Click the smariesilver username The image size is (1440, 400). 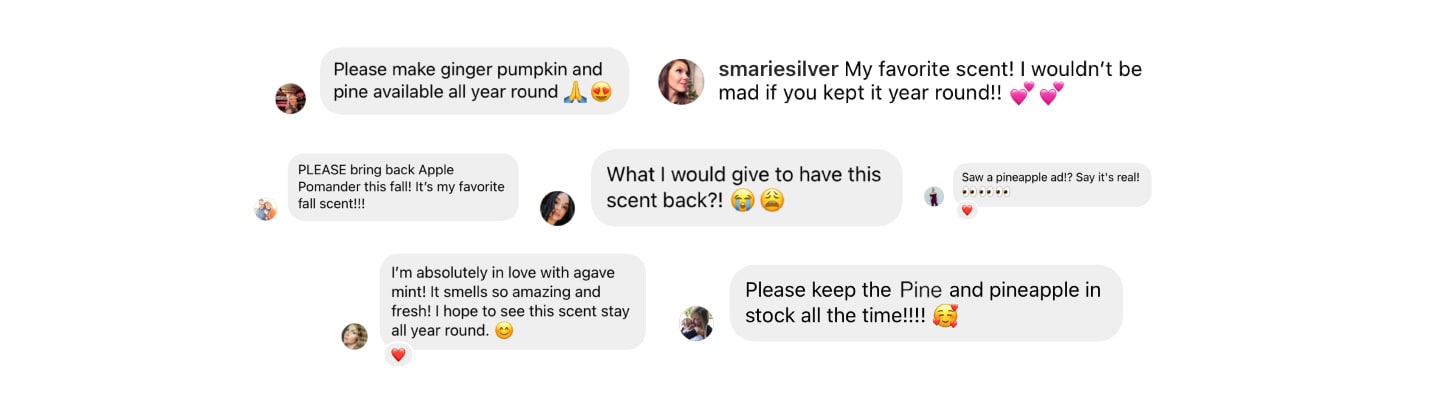(779, 70)
